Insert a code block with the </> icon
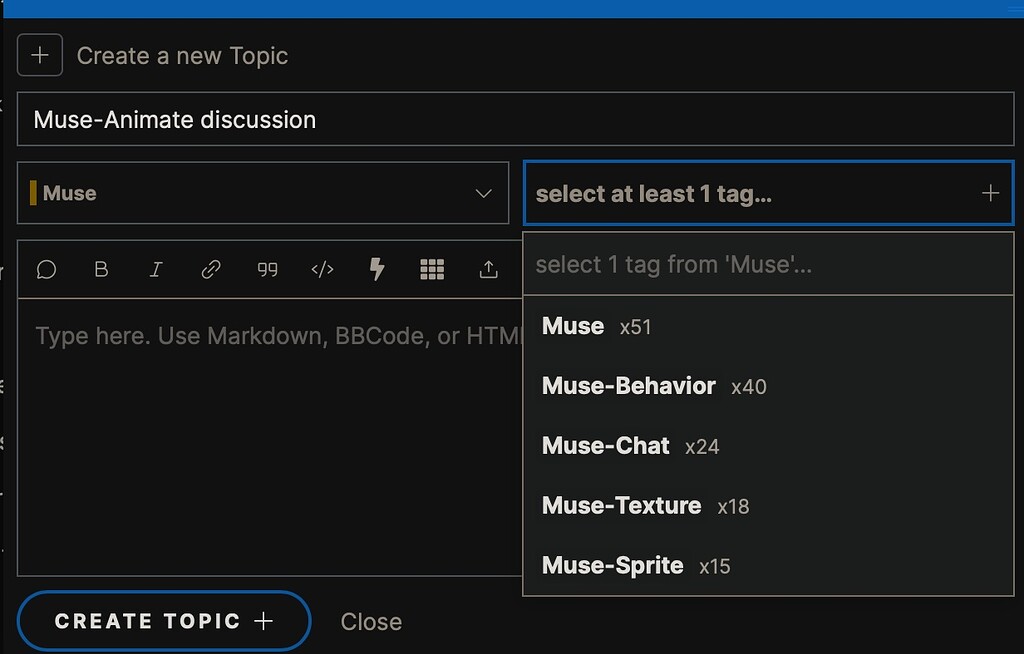 point(322,269)
